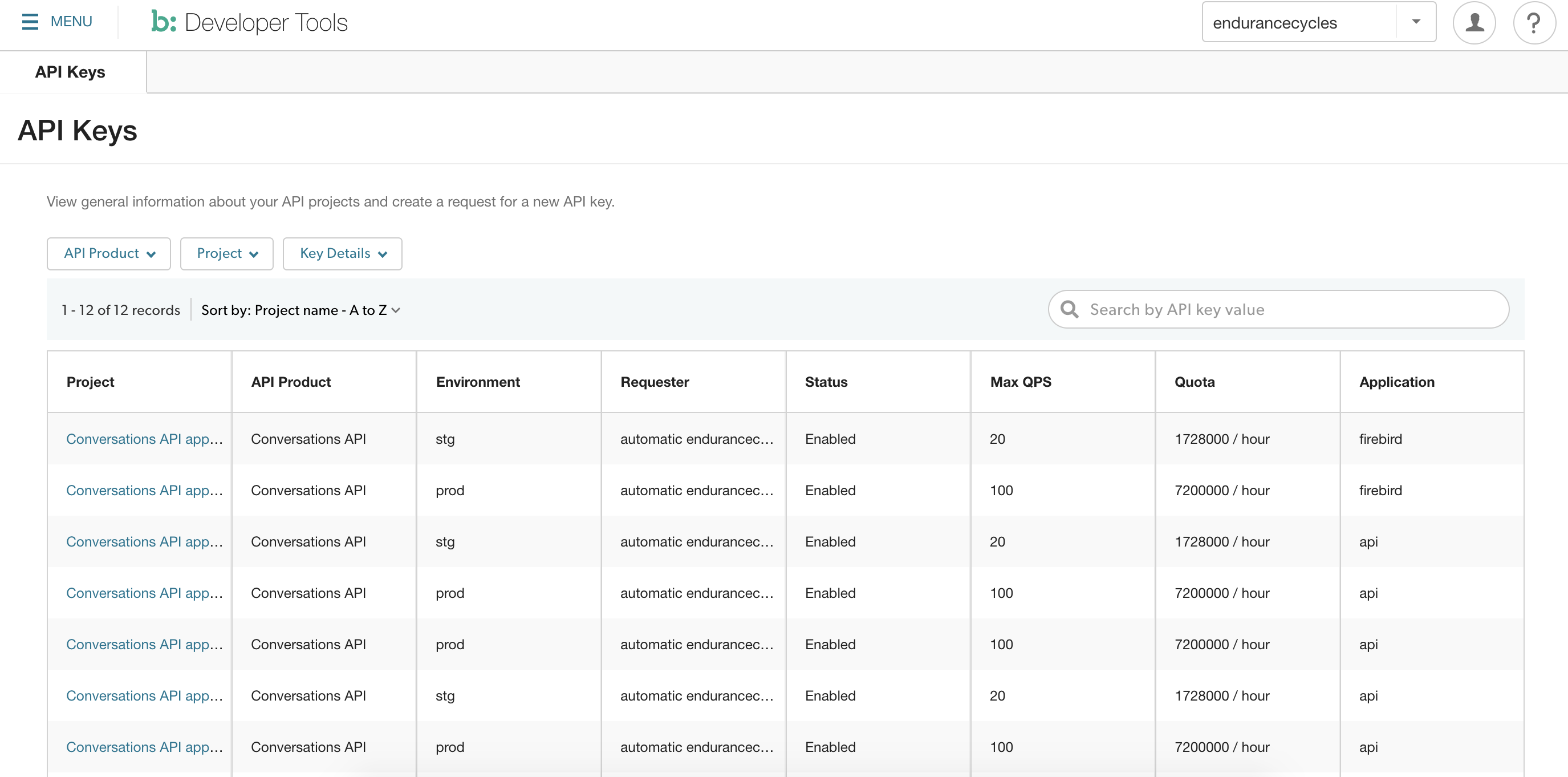
Task: Click the API Keys page heading
Action: 78,130
